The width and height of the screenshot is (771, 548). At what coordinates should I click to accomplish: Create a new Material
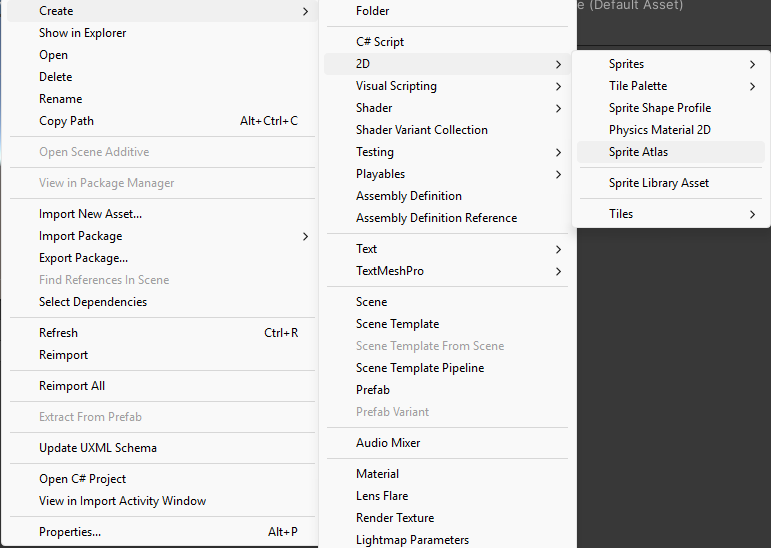point(447,474)
